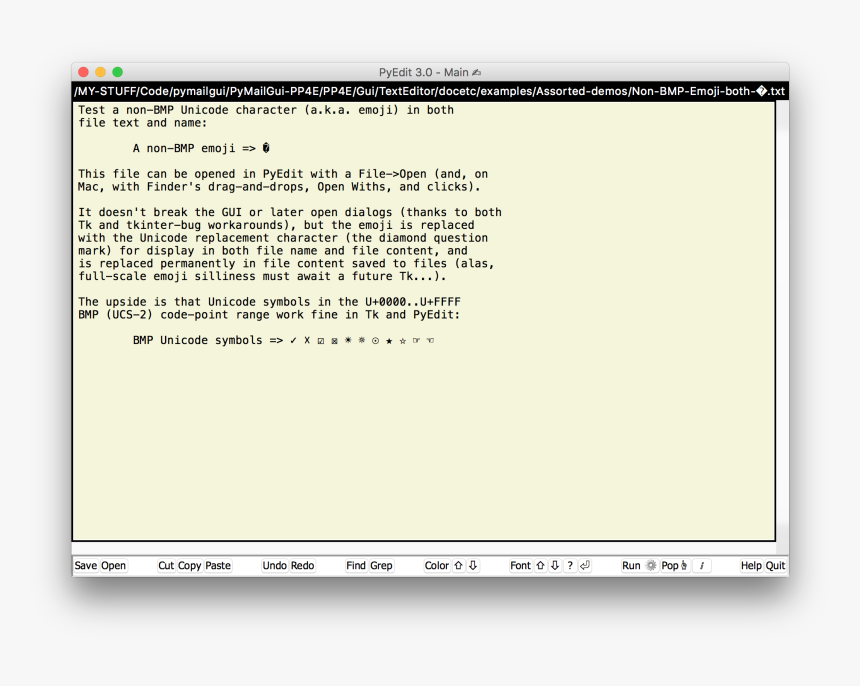
Task: Click the Font button
Action: (x=520, y=565)
